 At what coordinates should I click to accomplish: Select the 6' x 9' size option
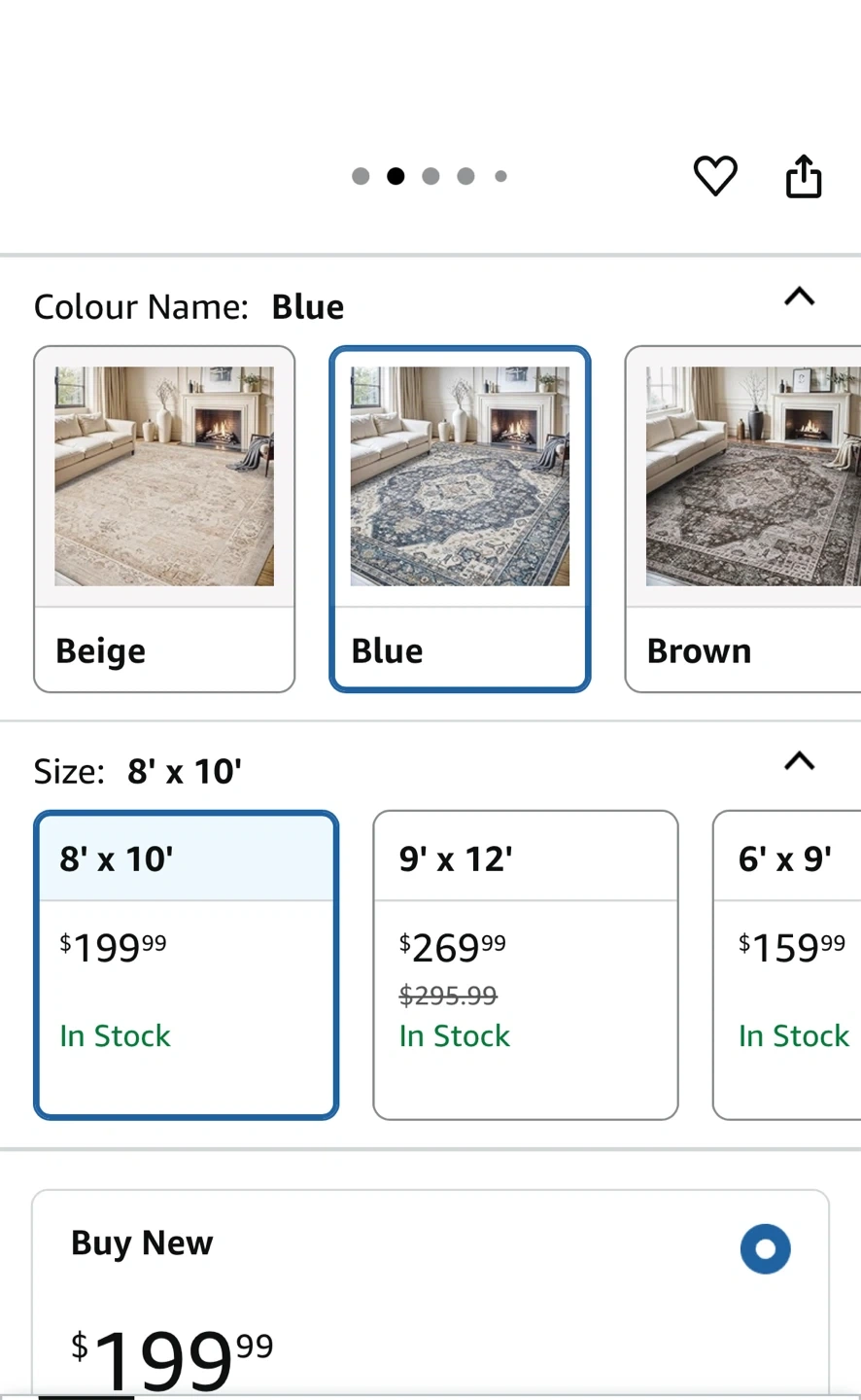[x=787, y=964]
